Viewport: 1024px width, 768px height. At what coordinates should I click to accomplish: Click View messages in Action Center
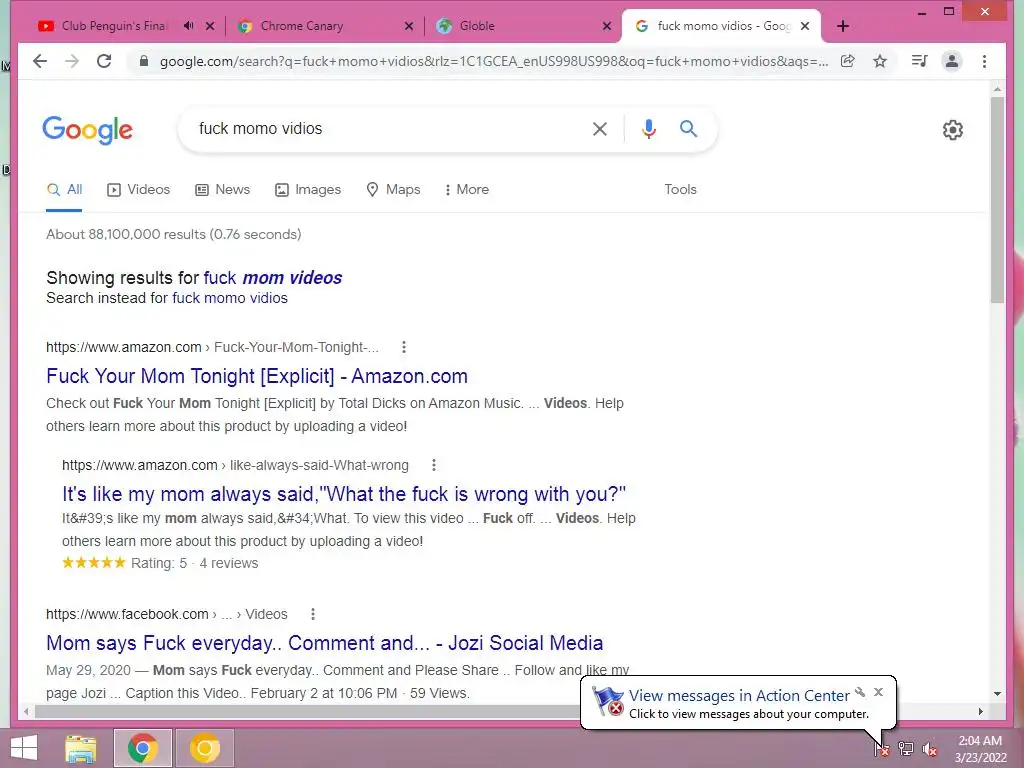pyautogui.click(x=739, y=696)
